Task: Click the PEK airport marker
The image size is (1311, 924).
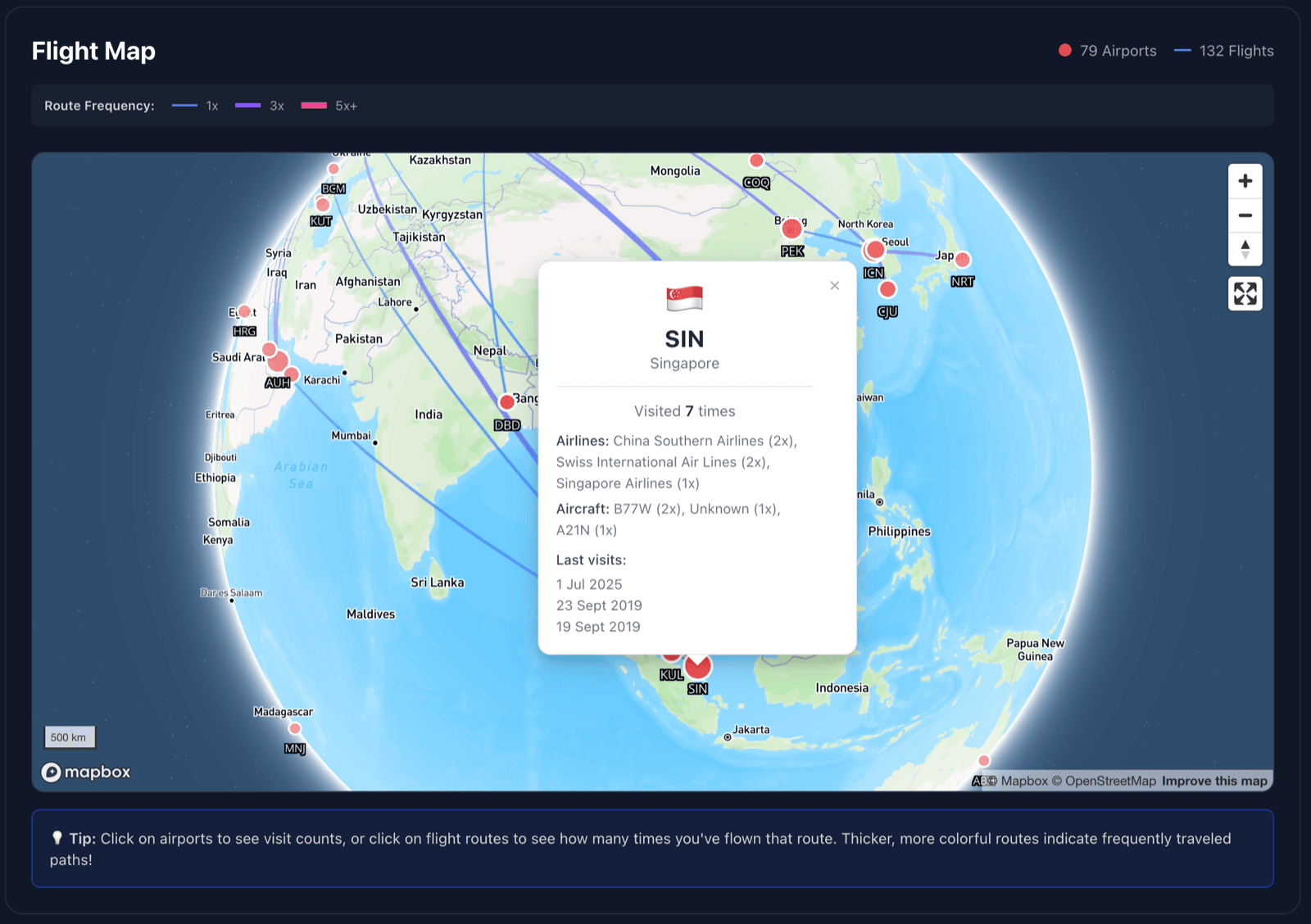Action: (x=792, y=229)
